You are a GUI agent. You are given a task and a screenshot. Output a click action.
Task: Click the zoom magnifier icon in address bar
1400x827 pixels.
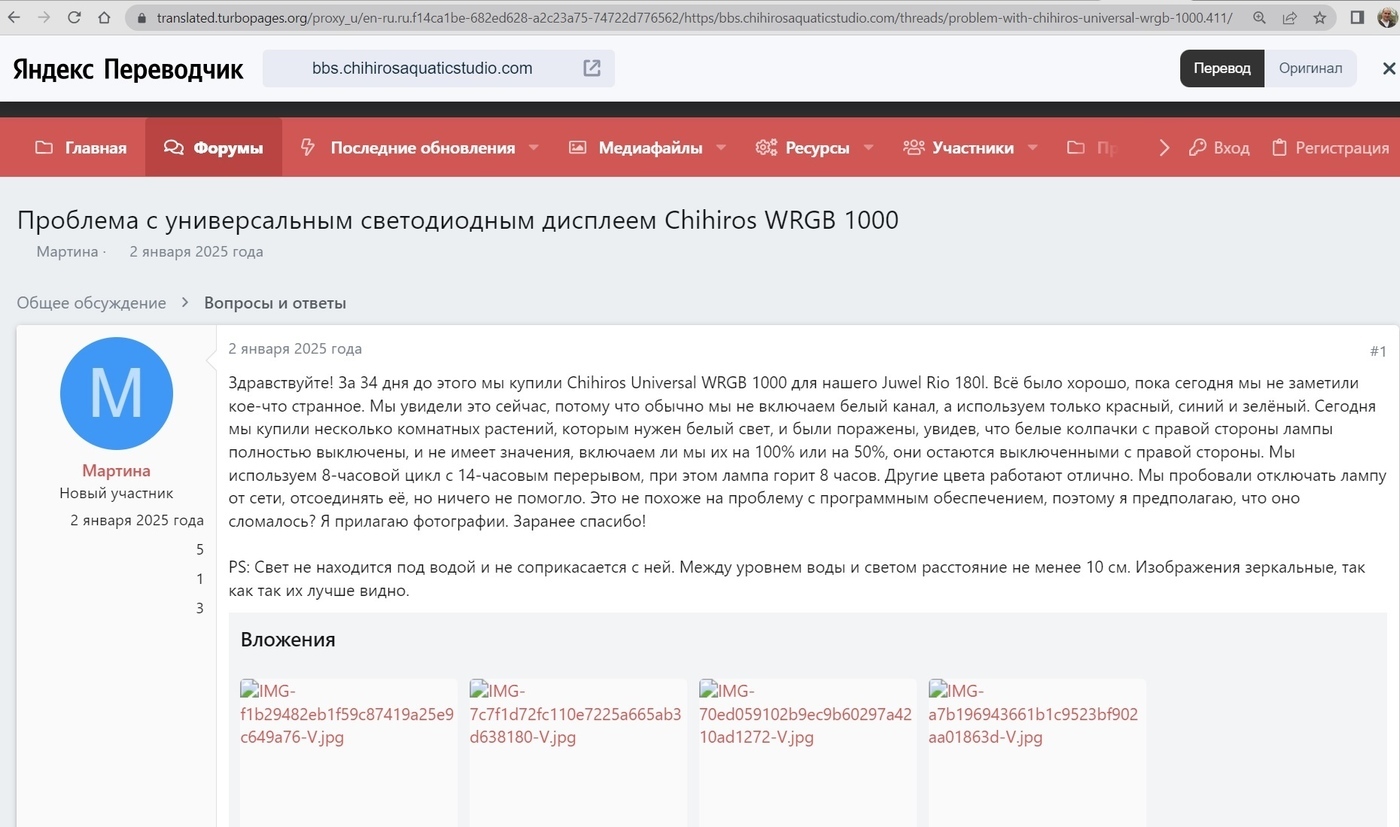(x=1259, y=18)
